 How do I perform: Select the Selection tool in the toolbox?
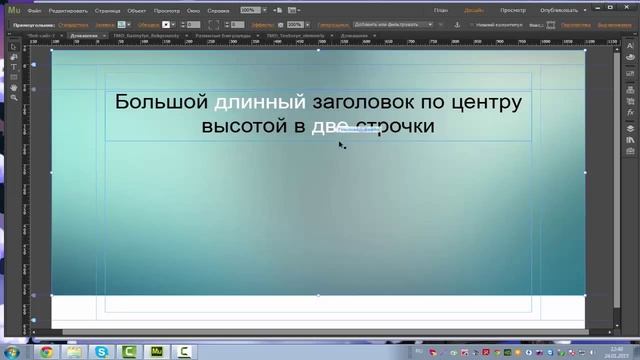(13, 47)
